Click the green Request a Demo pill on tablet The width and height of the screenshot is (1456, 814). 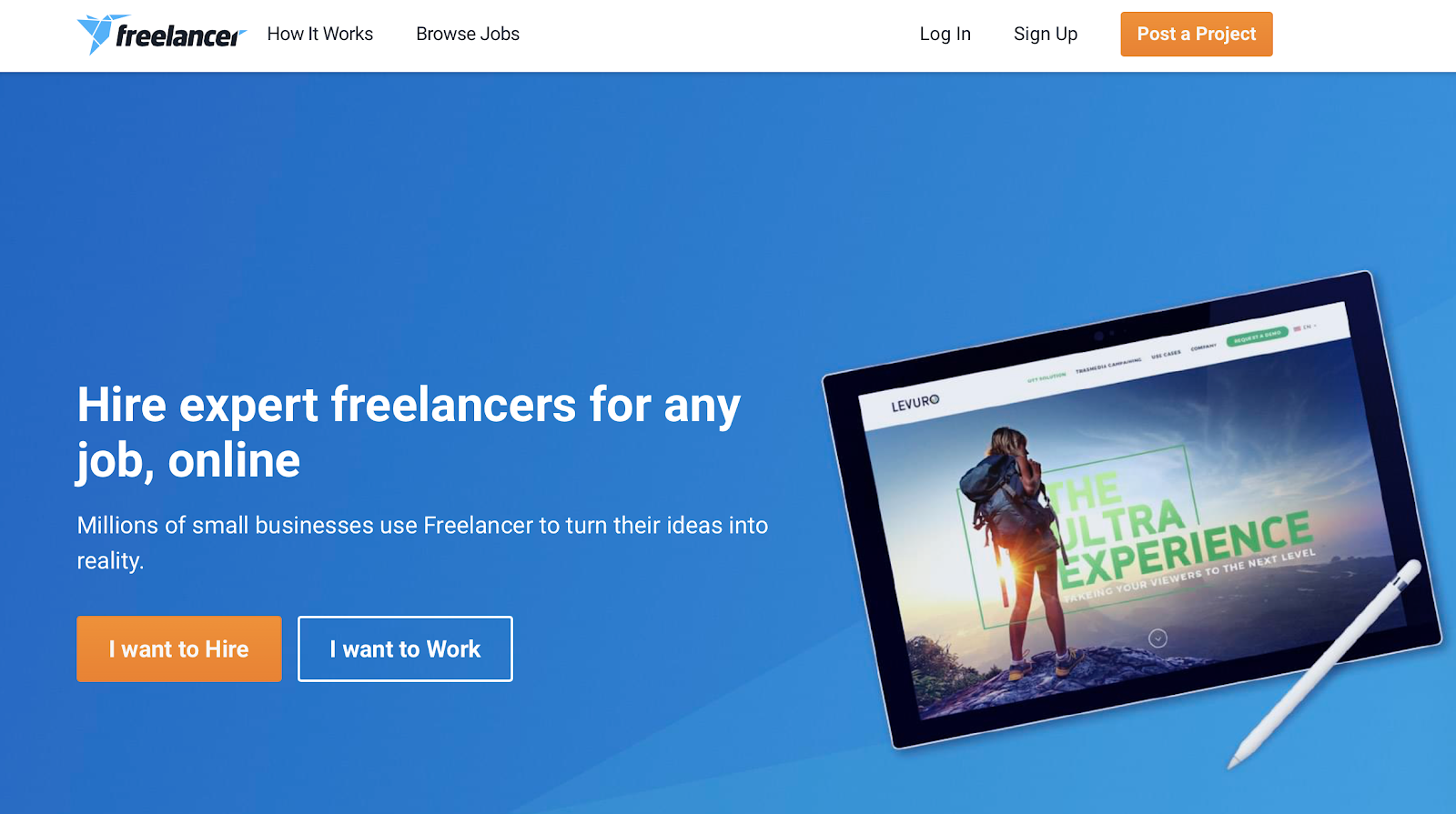(x=1257, y=337)
